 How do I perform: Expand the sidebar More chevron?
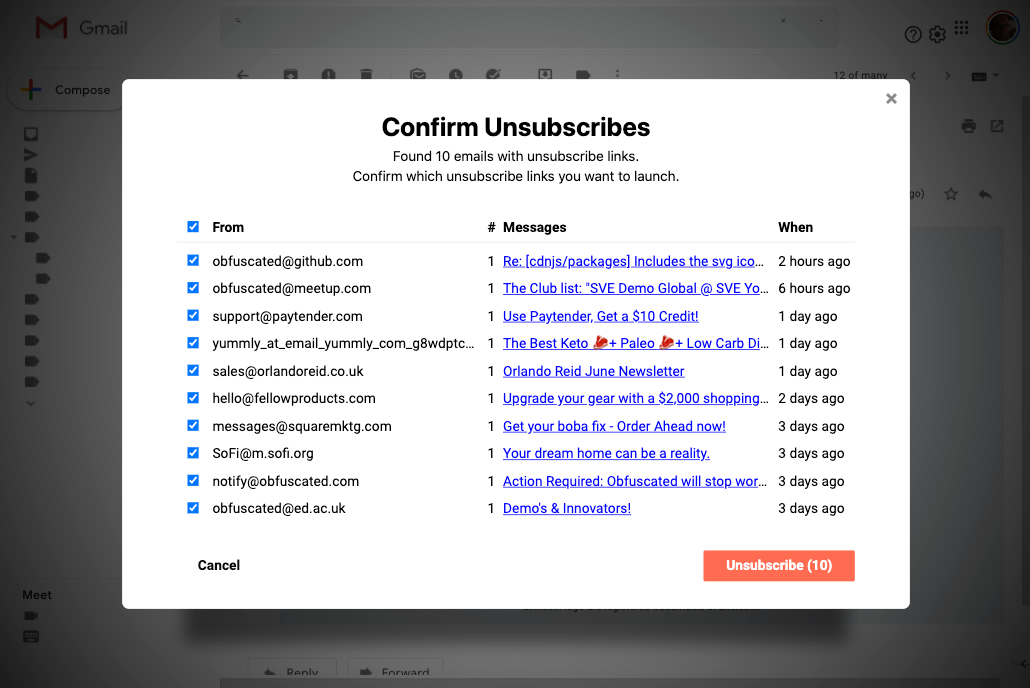click(31, 403)
